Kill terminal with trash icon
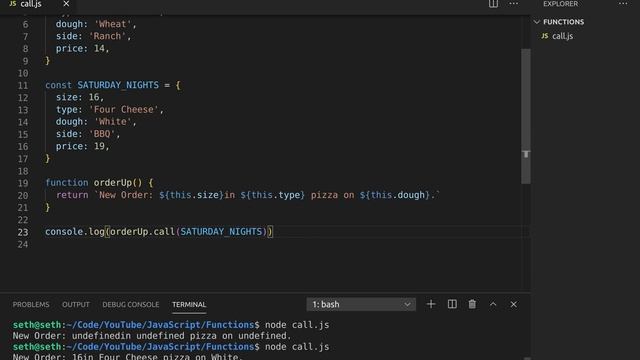The width and height of the screenshot is (640, 360). (x=472, y=304)
